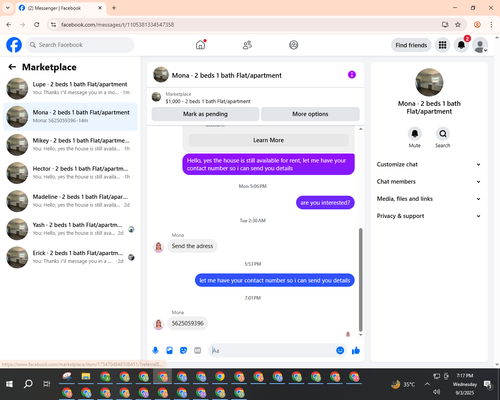Open the taskbar clock and date
This screenshot has width=500, height=400.
click(465, 384)
